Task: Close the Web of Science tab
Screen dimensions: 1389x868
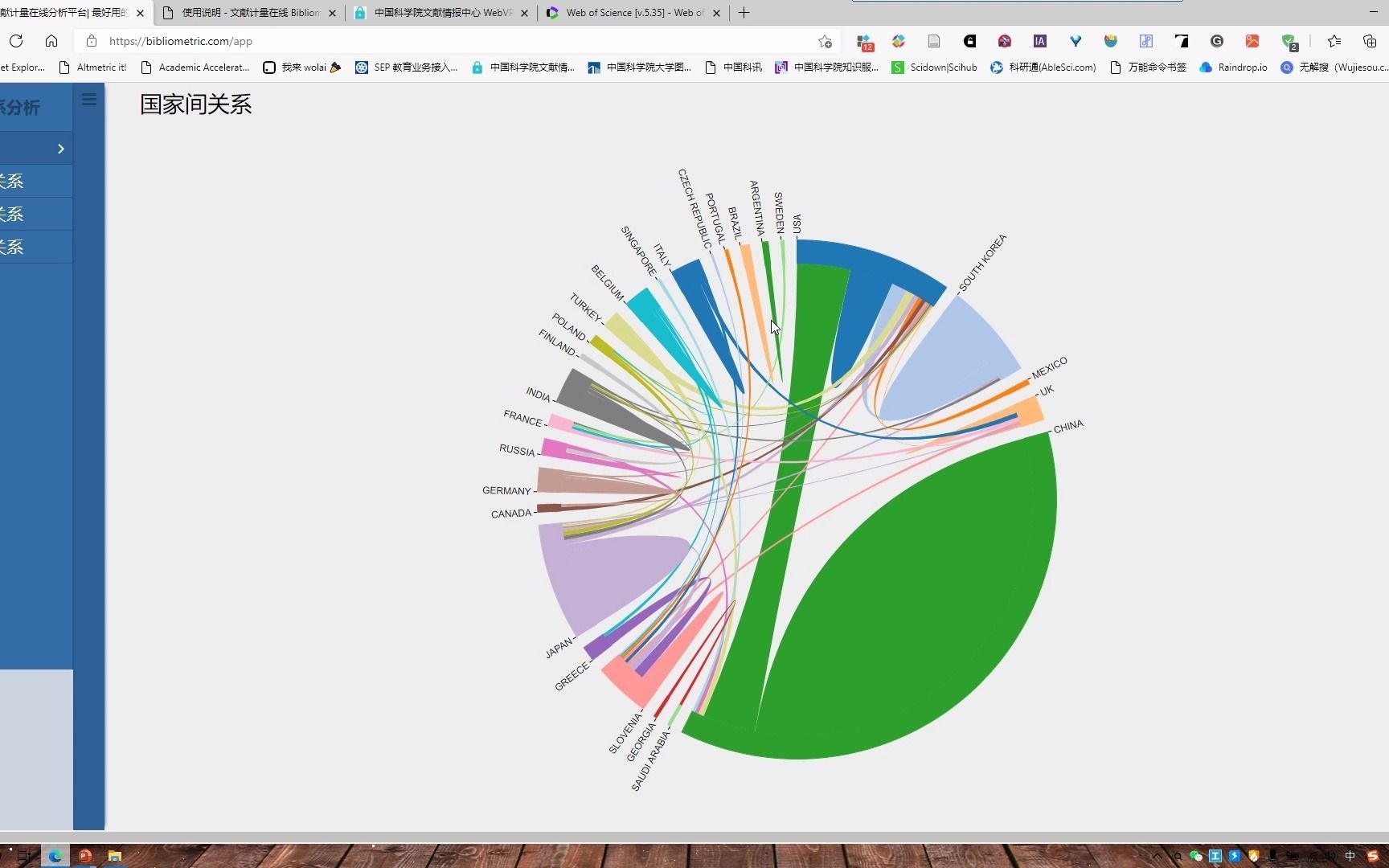Action: pyautogui.click(x=716, y=13)
